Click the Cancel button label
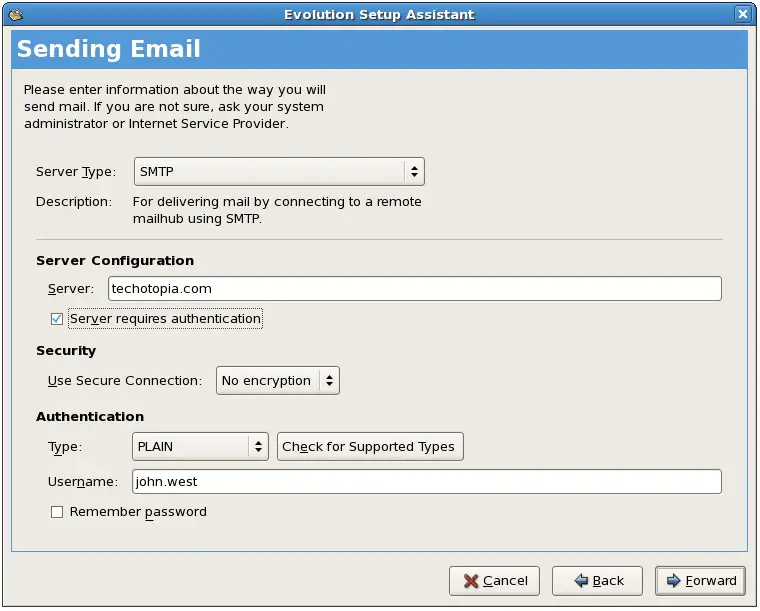 tap(505, 581)
